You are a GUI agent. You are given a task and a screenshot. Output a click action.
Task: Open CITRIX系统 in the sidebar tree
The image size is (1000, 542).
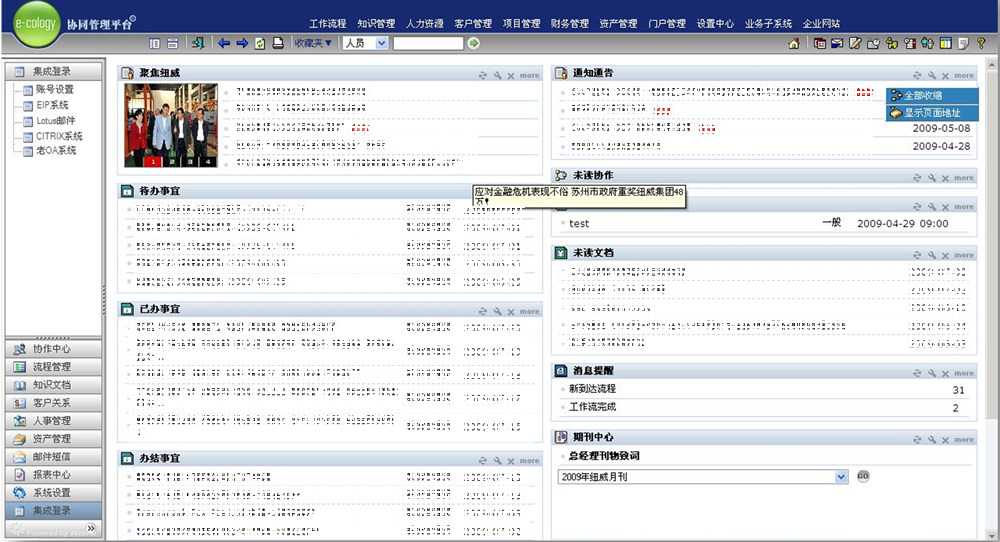(59, 136)
